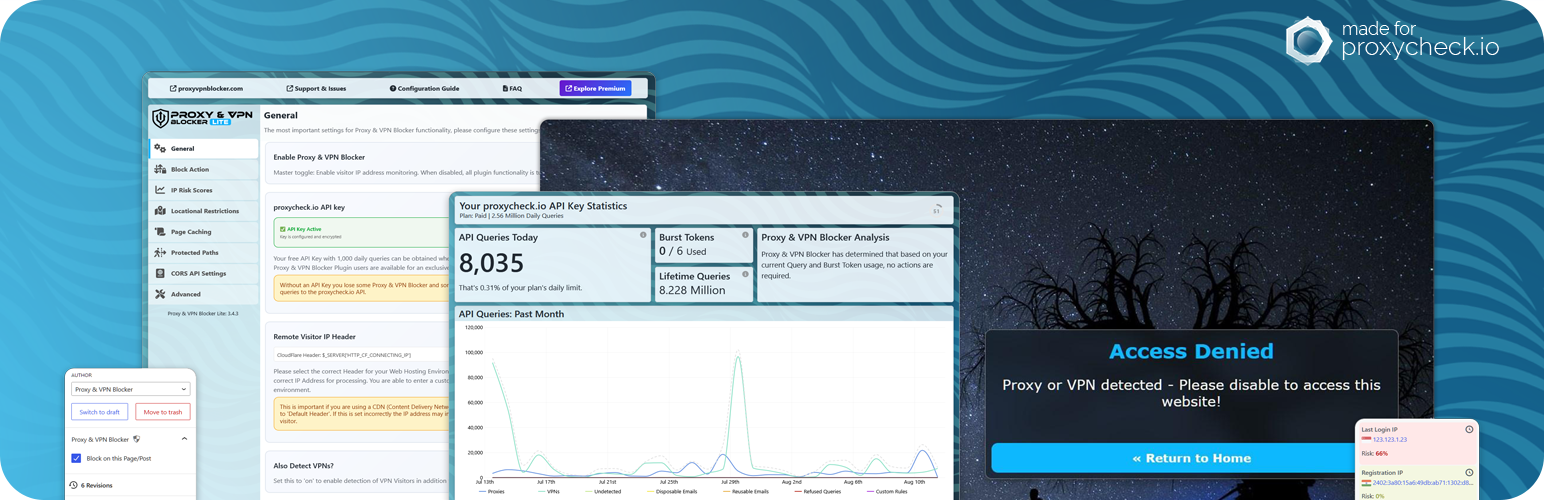Viewport: 1544px width, 500px height.
Task: Open the Page Caching tab
Action: (x=204, y=232)
